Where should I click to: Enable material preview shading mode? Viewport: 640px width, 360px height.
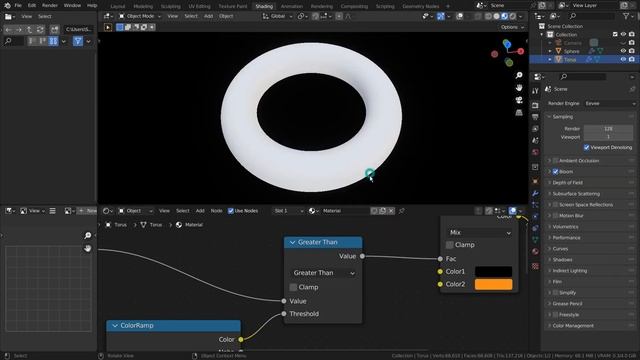click(504, 16)
